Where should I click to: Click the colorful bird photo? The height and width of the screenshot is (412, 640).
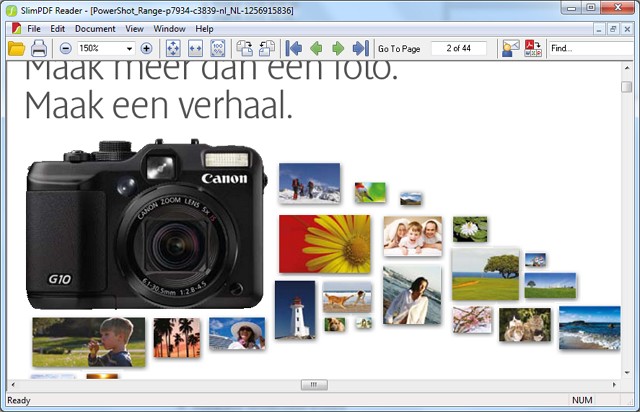(370, 192)
